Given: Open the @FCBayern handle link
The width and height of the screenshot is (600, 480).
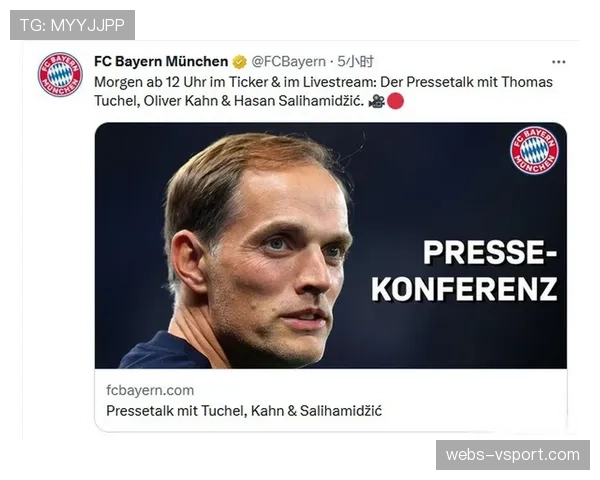Looking at the screenshot, I should (289, 62).
